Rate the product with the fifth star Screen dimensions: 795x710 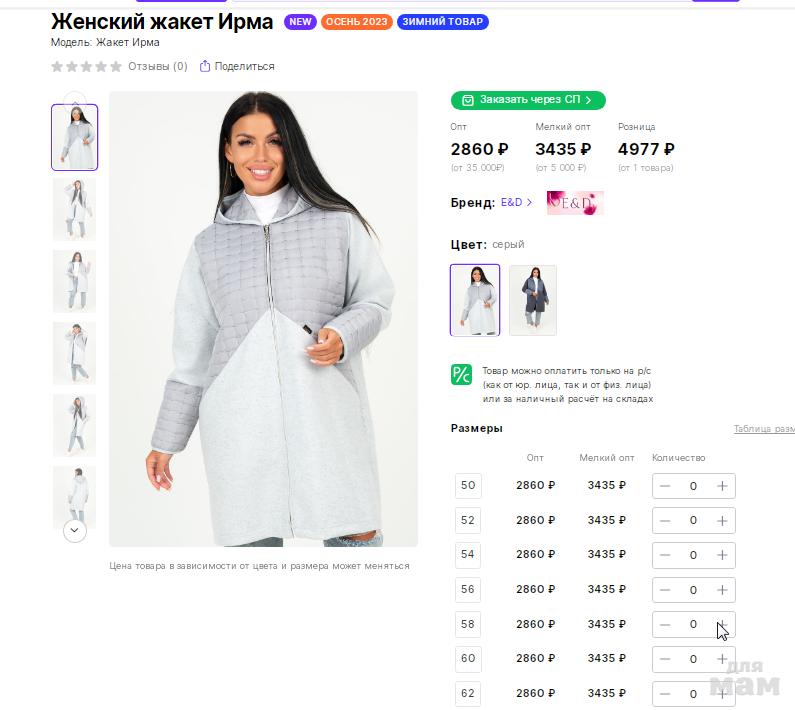[x=116, y=66]
